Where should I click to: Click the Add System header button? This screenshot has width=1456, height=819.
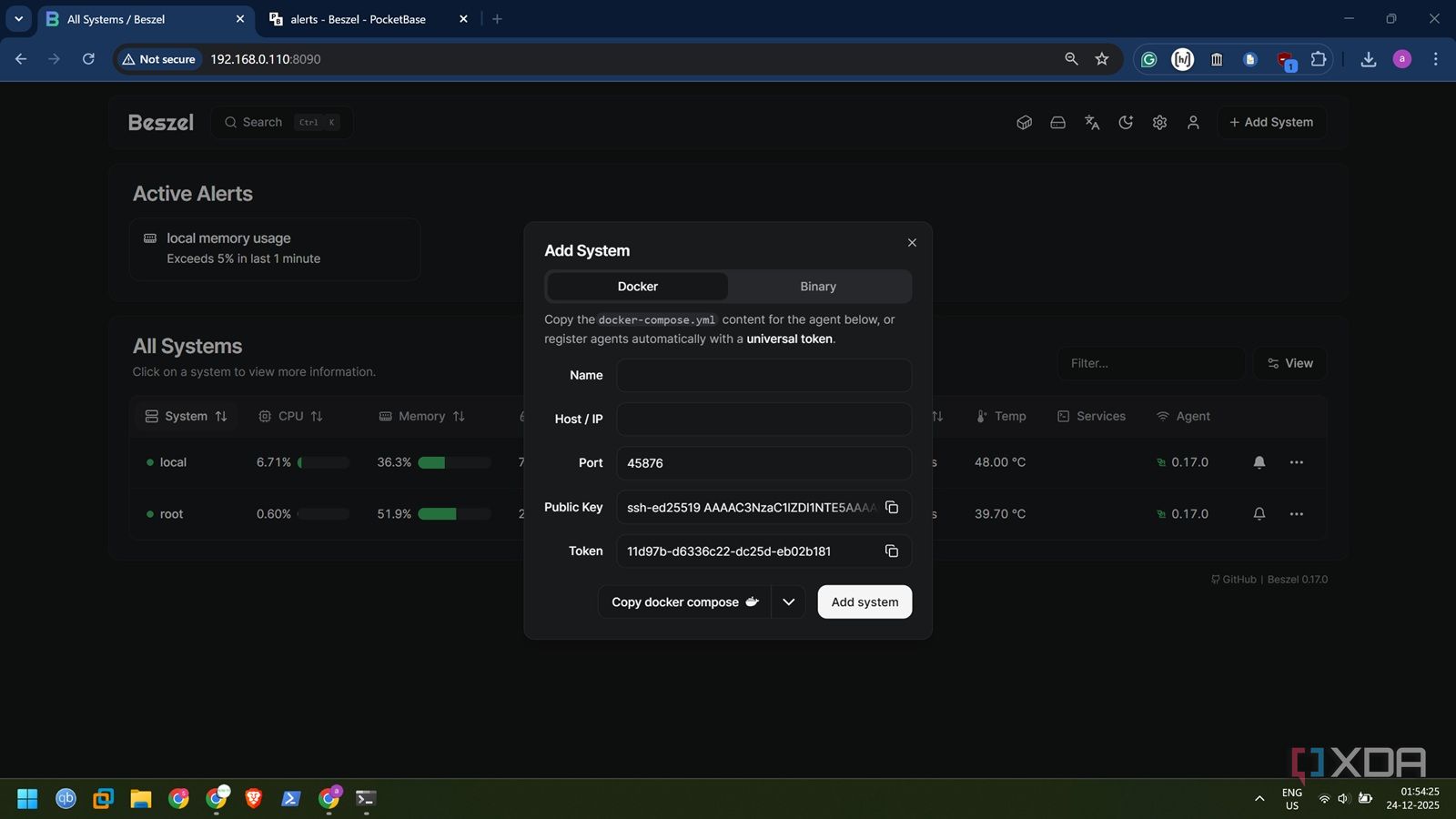click(x=1271, y=122)
